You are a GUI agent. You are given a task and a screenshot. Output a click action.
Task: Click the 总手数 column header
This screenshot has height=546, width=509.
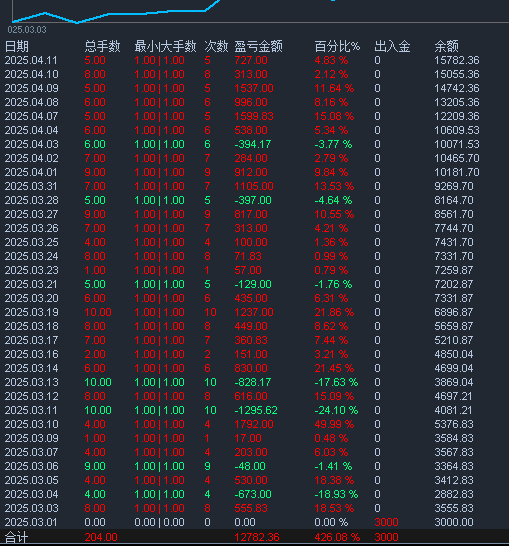tap(102, 46)
